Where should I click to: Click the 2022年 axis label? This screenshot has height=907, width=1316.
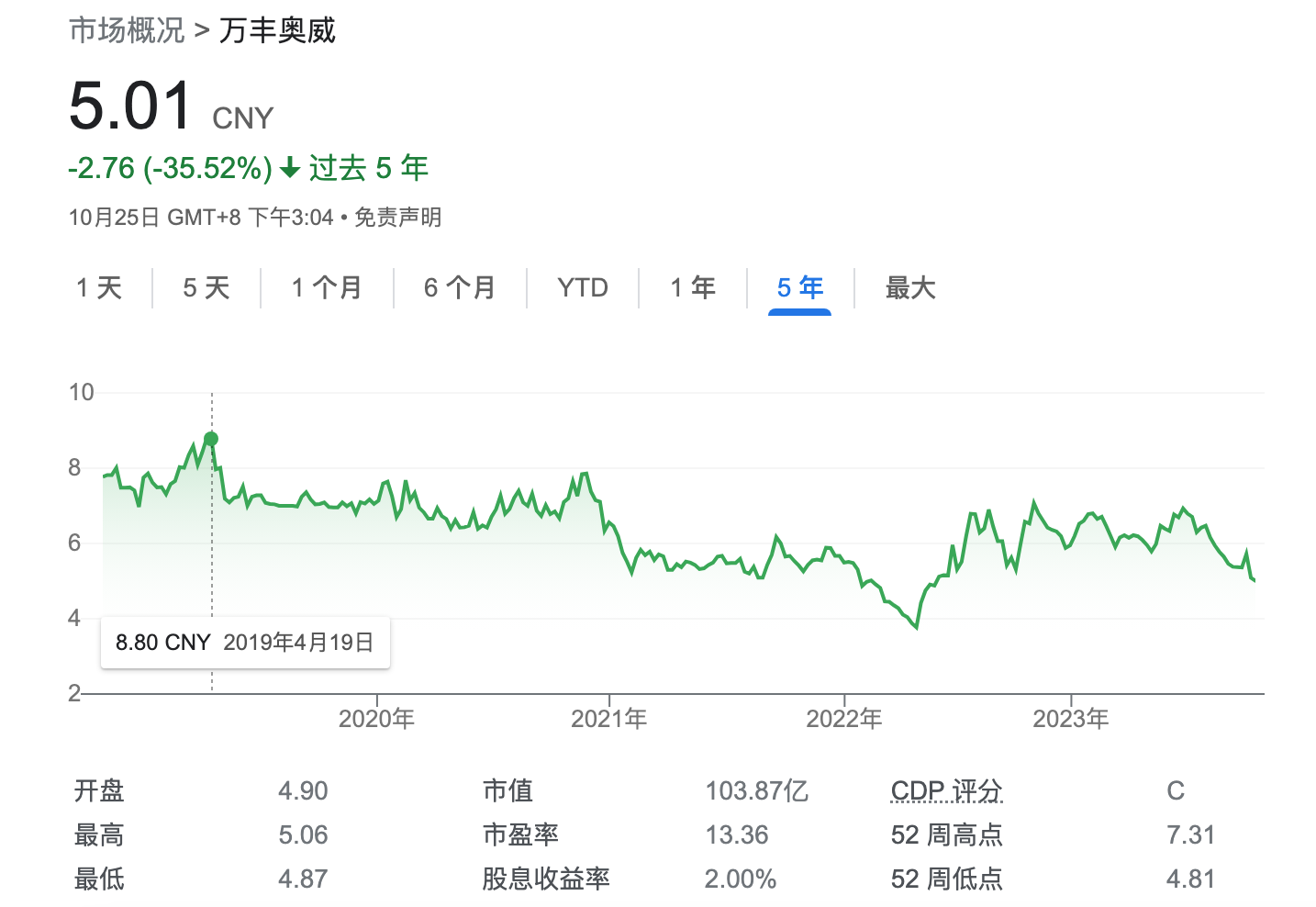(x=843, y=719)
